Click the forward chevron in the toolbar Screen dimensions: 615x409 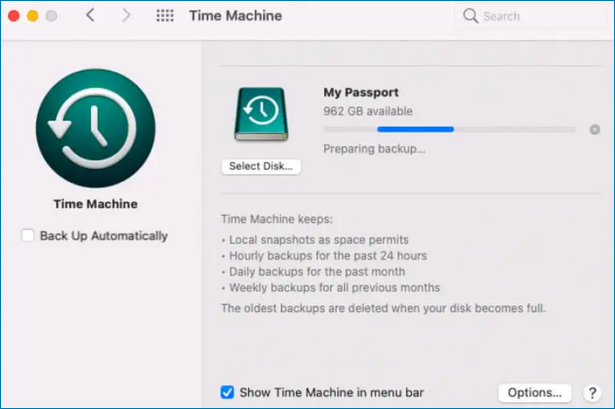(x=125, y=16)
